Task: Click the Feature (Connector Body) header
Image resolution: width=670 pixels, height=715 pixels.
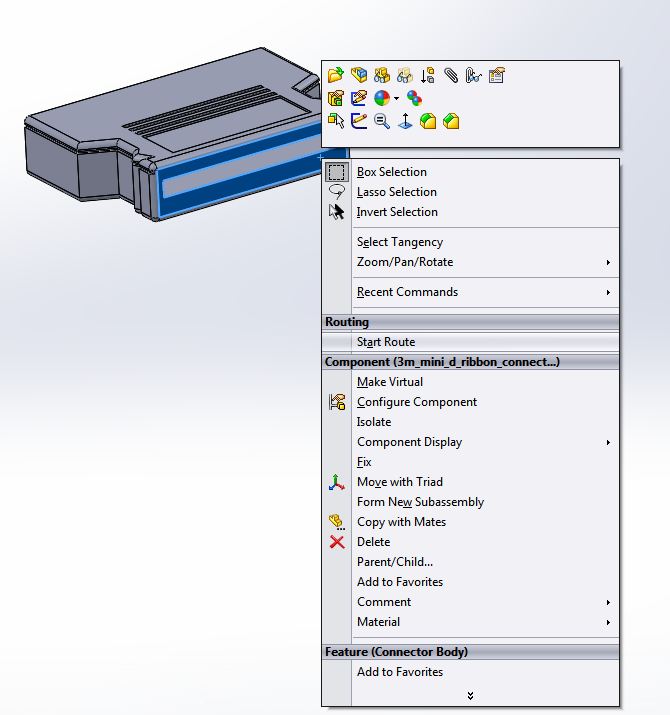Action: coord(470,652)
